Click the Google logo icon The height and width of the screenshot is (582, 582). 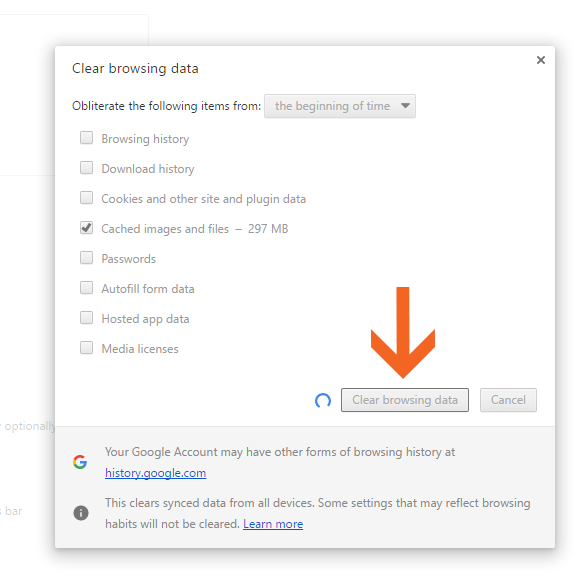[80, 462]
